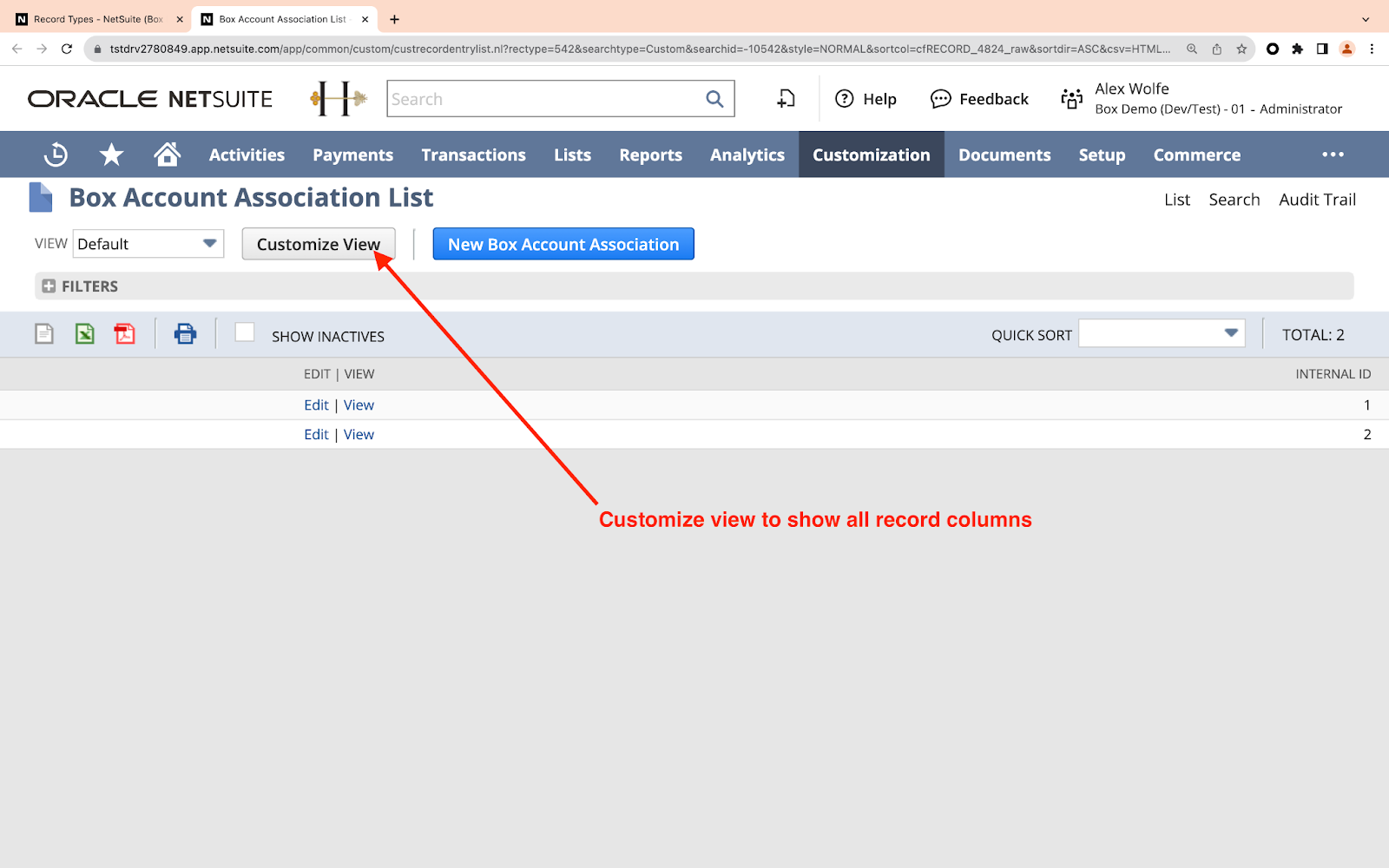Click into the global Search field

[543, 99]
